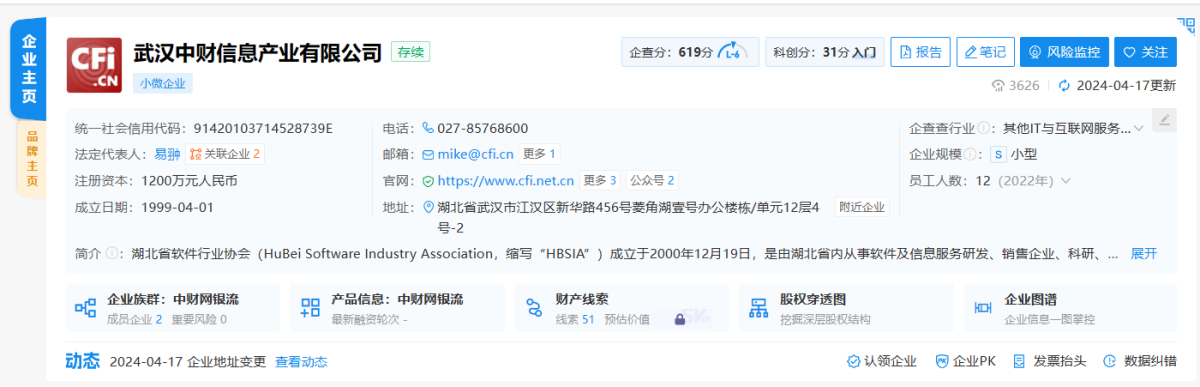Open the 财产线索 card
Viewport: 1200px width, 387px height.
[622, 308]
